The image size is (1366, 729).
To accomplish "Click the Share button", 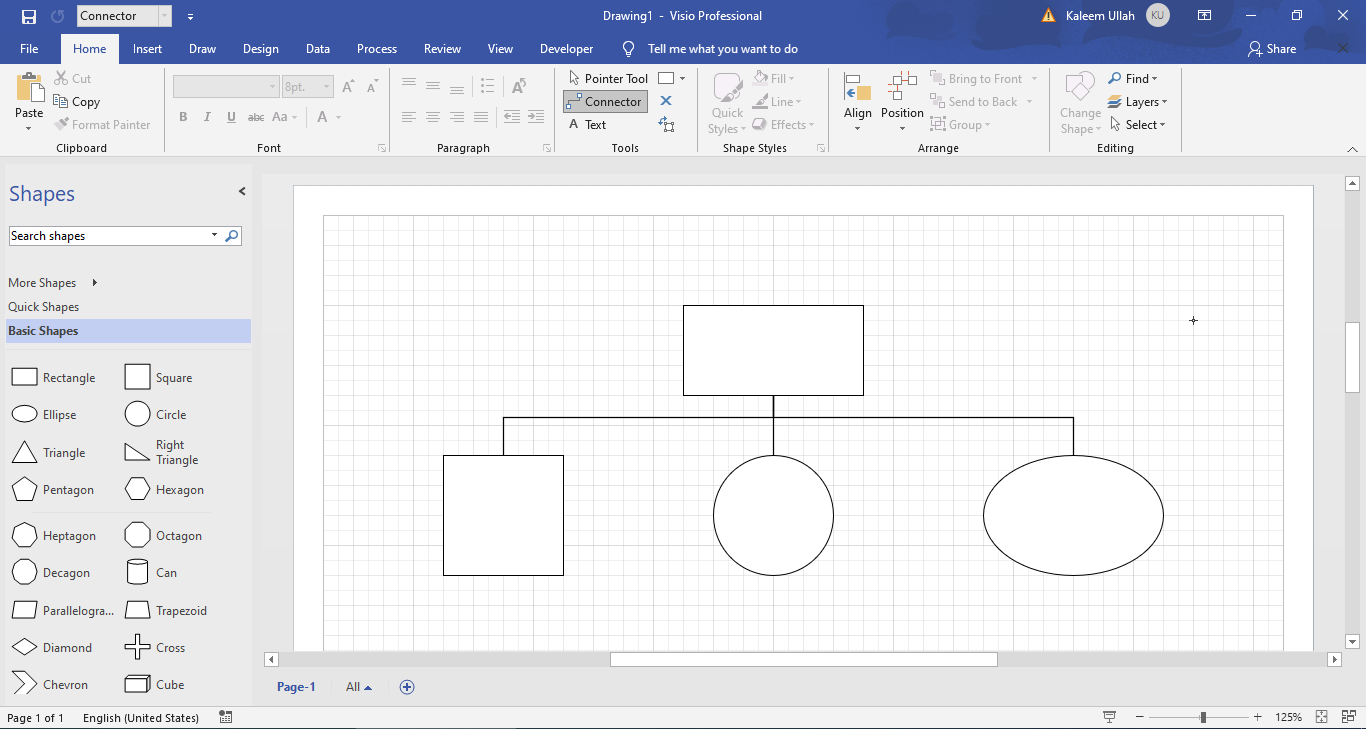I will coord(1271,48).
